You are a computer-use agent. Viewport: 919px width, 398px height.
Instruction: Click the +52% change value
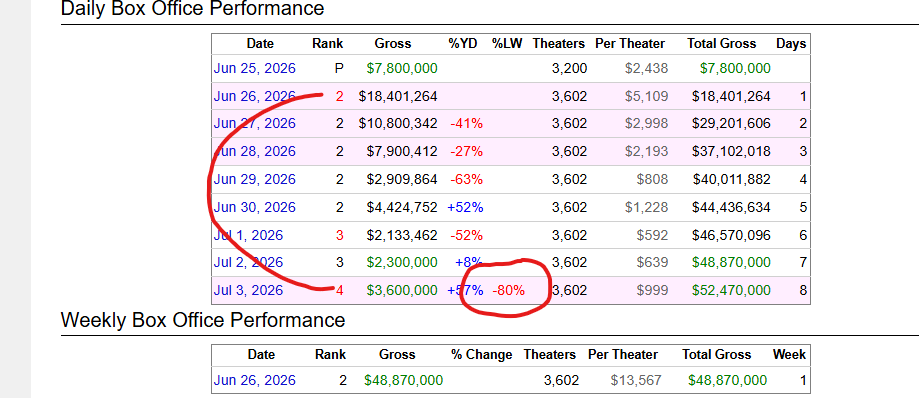pyautogui.click(x=465, y=207)
